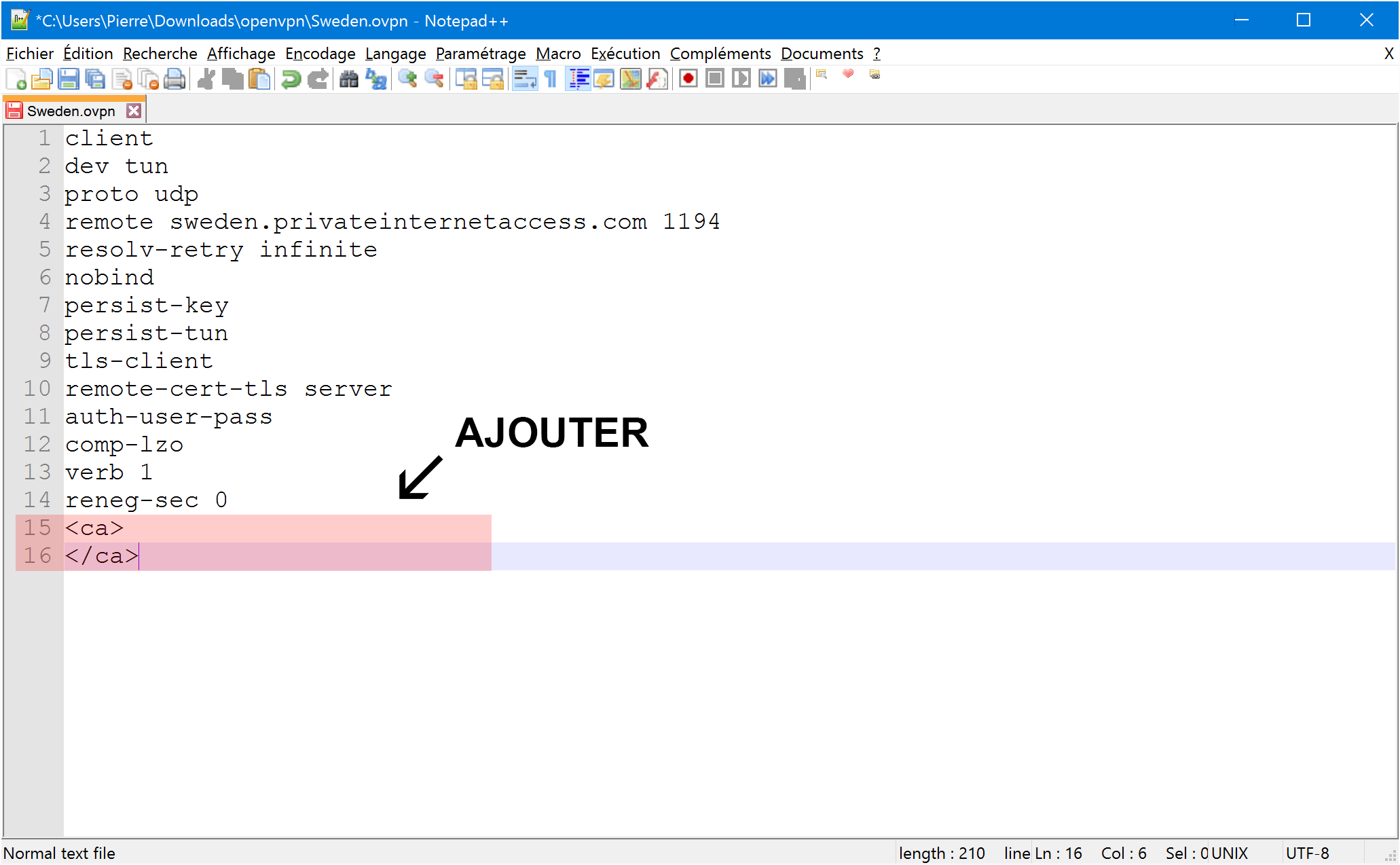
Task: Open the Exécution dropdown menu
Action: pos(624,54)
